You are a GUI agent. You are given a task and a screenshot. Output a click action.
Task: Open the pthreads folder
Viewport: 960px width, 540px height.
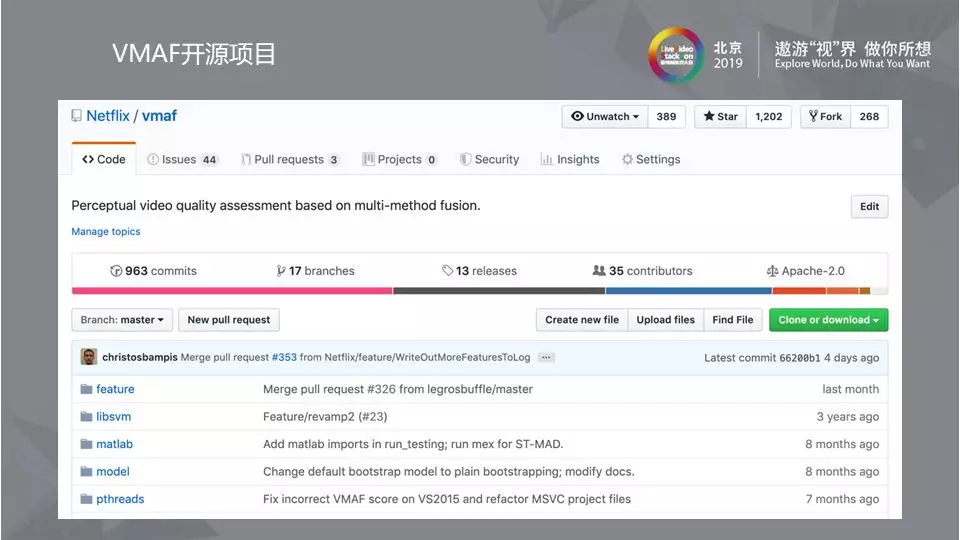(x=120, y=499)
